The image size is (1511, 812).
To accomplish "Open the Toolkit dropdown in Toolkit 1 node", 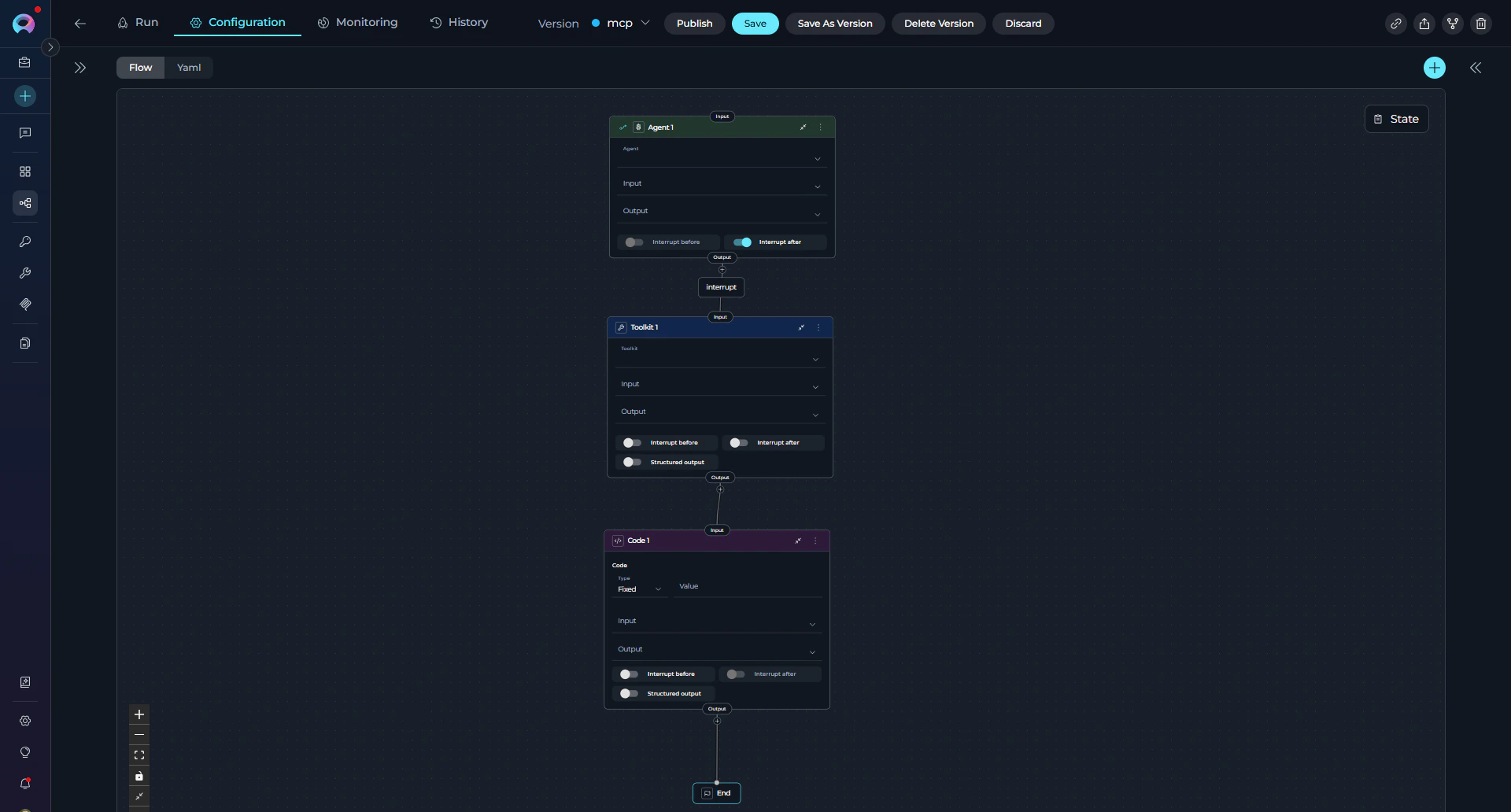I will click(x=719, y=355).
